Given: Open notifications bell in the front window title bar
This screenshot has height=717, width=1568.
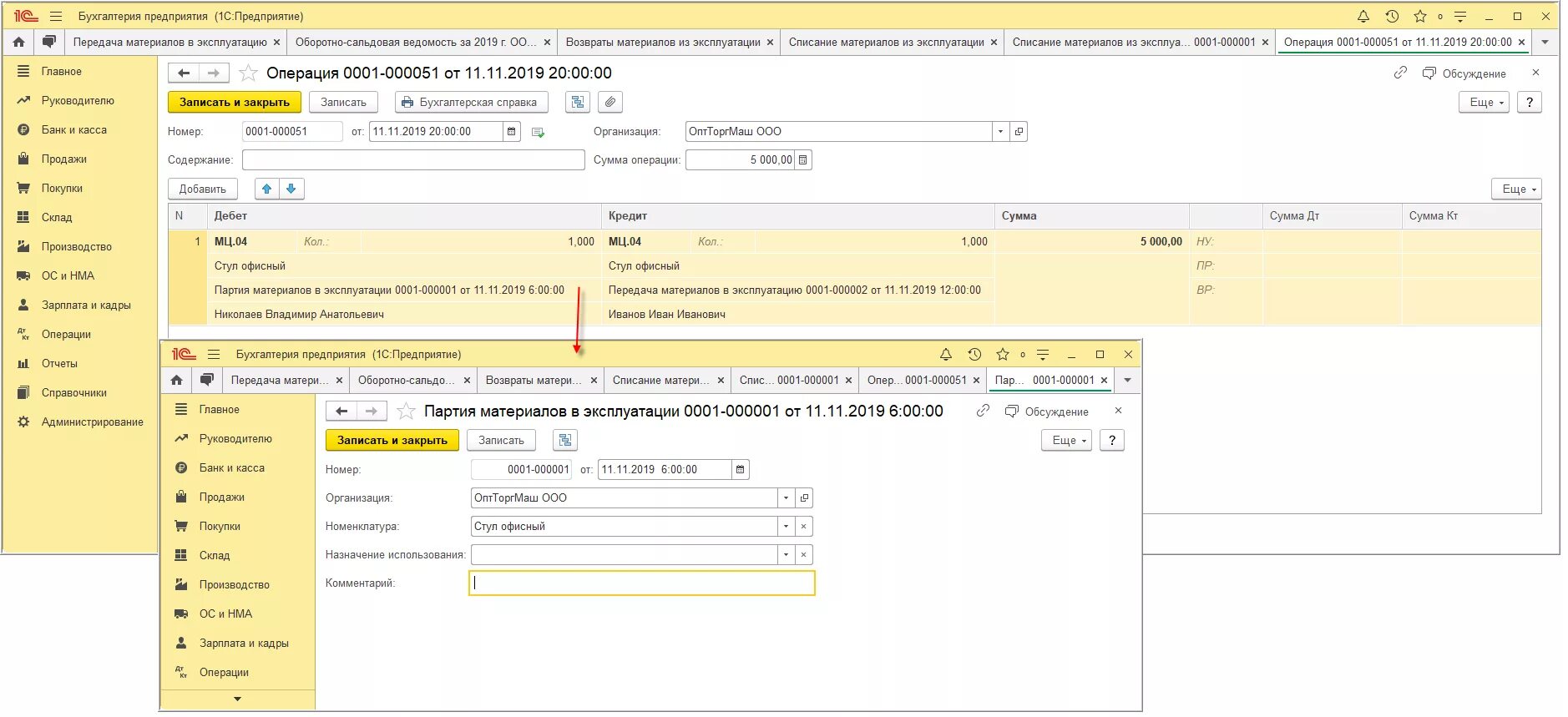Looking at the screenshot, I should 946,354.
